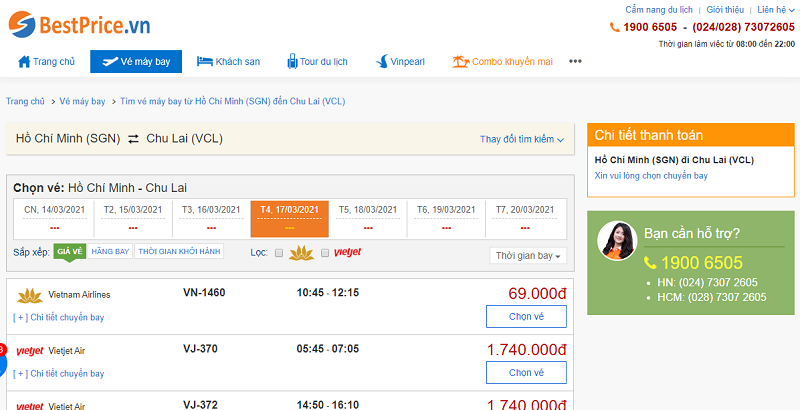Click the Vietjet filter logo
The width and height of the screenshot is (800, 410).
347,252
